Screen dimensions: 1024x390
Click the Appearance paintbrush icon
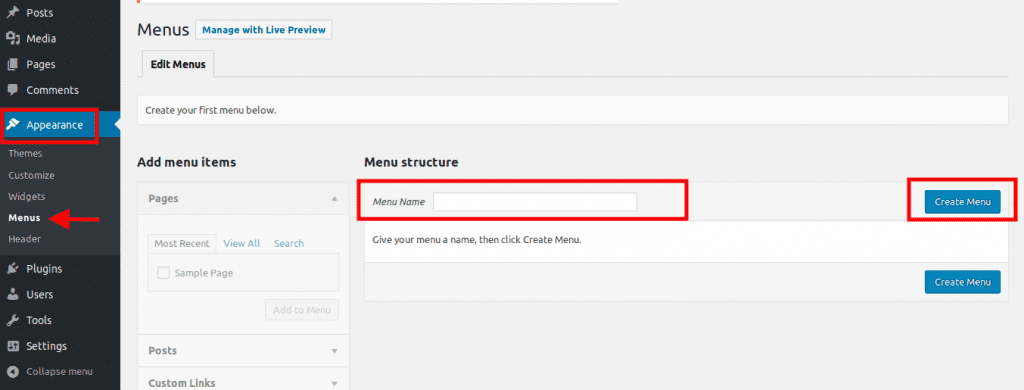coord(13,125)
